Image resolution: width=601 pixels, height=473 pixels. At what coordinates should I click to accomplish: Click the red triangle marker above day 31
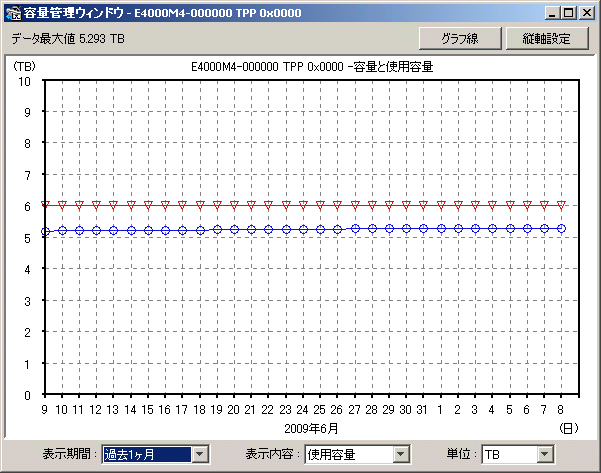click(x=423, y=205)
